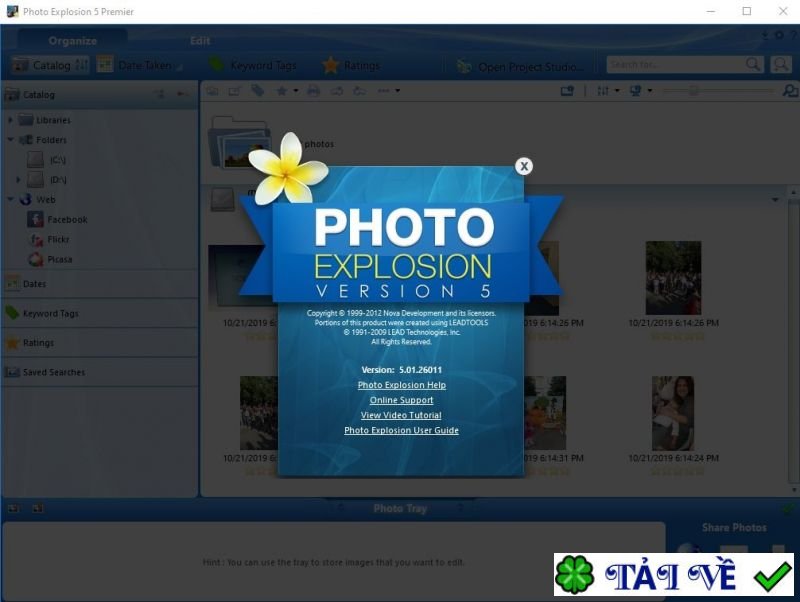Select Flickr icon in Web tree
This screenshot has height=602, width=800.
[36, 239]
